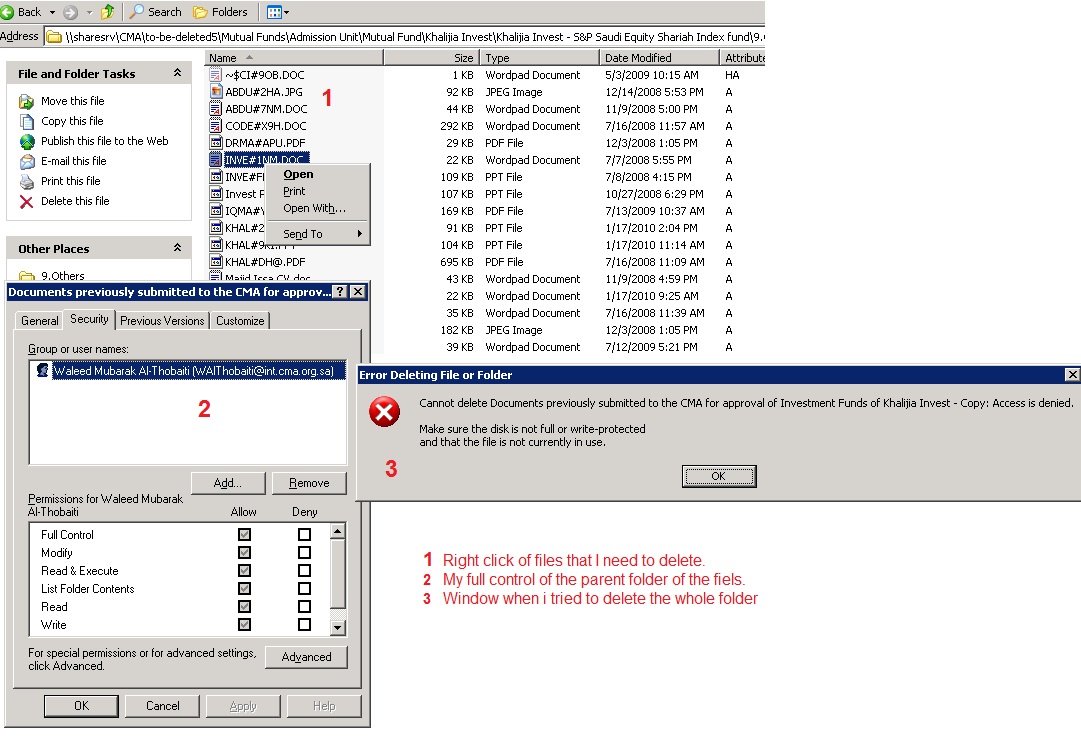Click the permissions list scroll-down arrow

(x=337, y=627)
